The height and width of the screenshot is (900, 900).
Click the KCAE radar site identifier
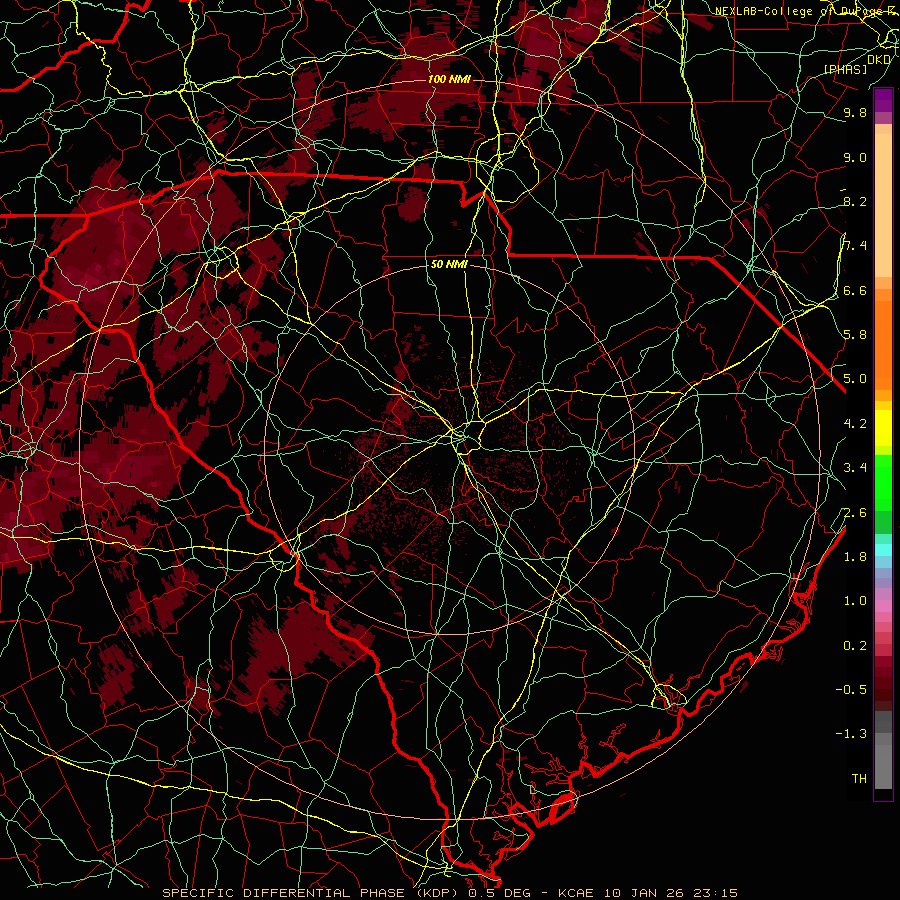point(574,893)
